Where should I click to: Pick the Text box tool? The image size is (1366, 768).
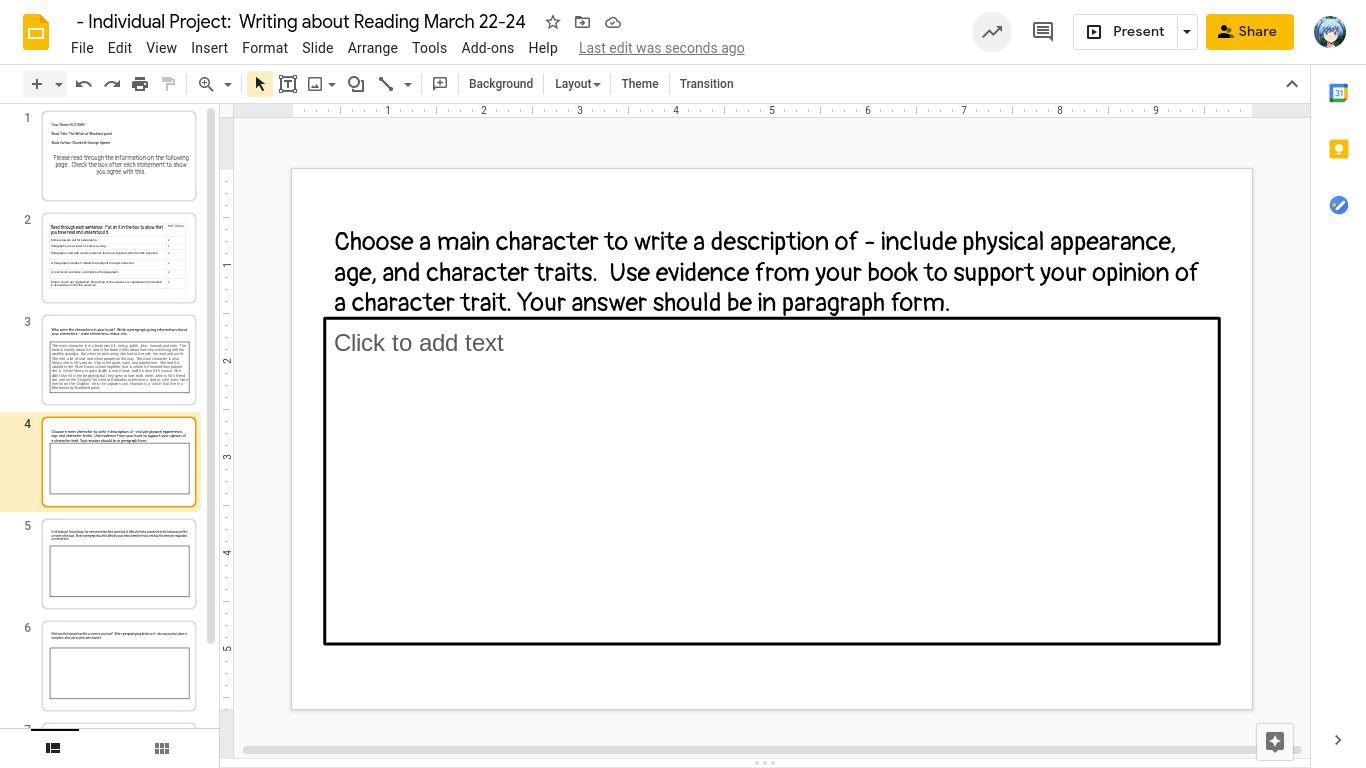click(x=288, y=84)
